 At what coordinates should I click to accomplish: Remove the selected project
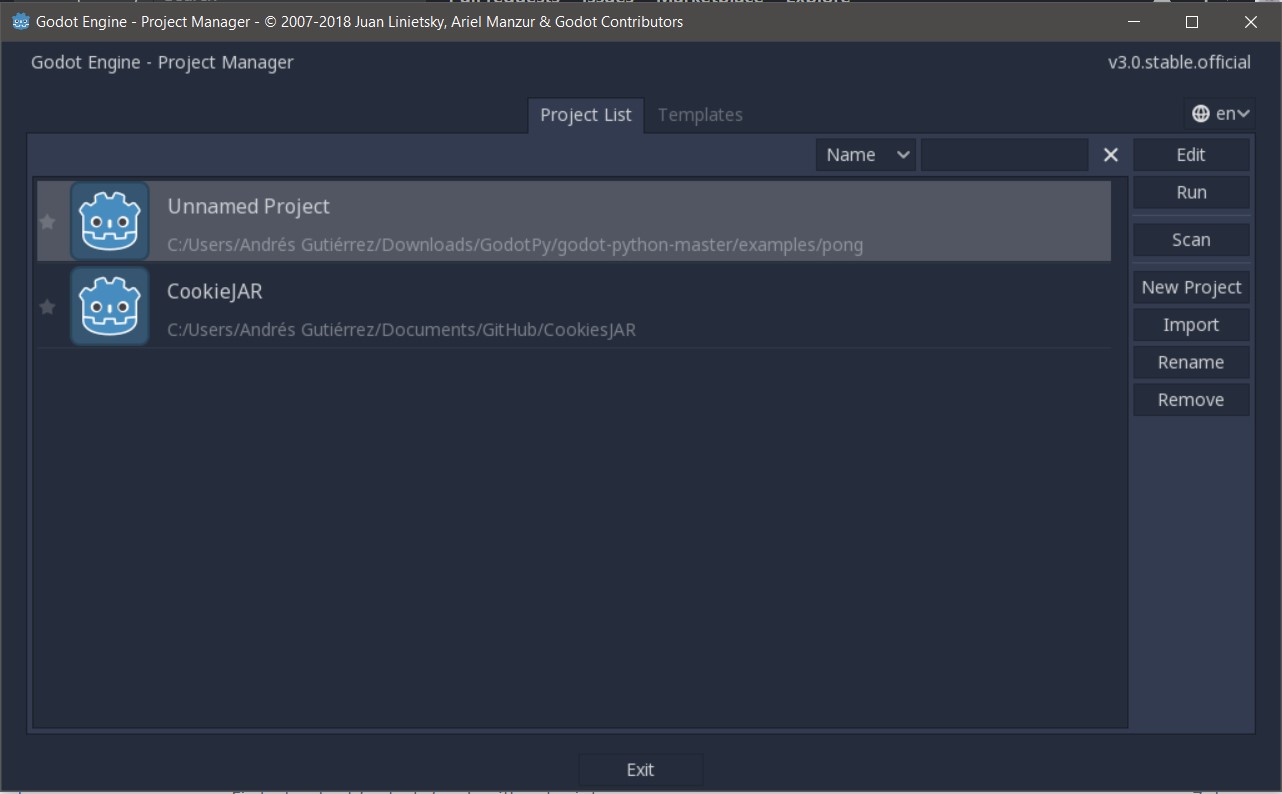(x=1191, y=400)
